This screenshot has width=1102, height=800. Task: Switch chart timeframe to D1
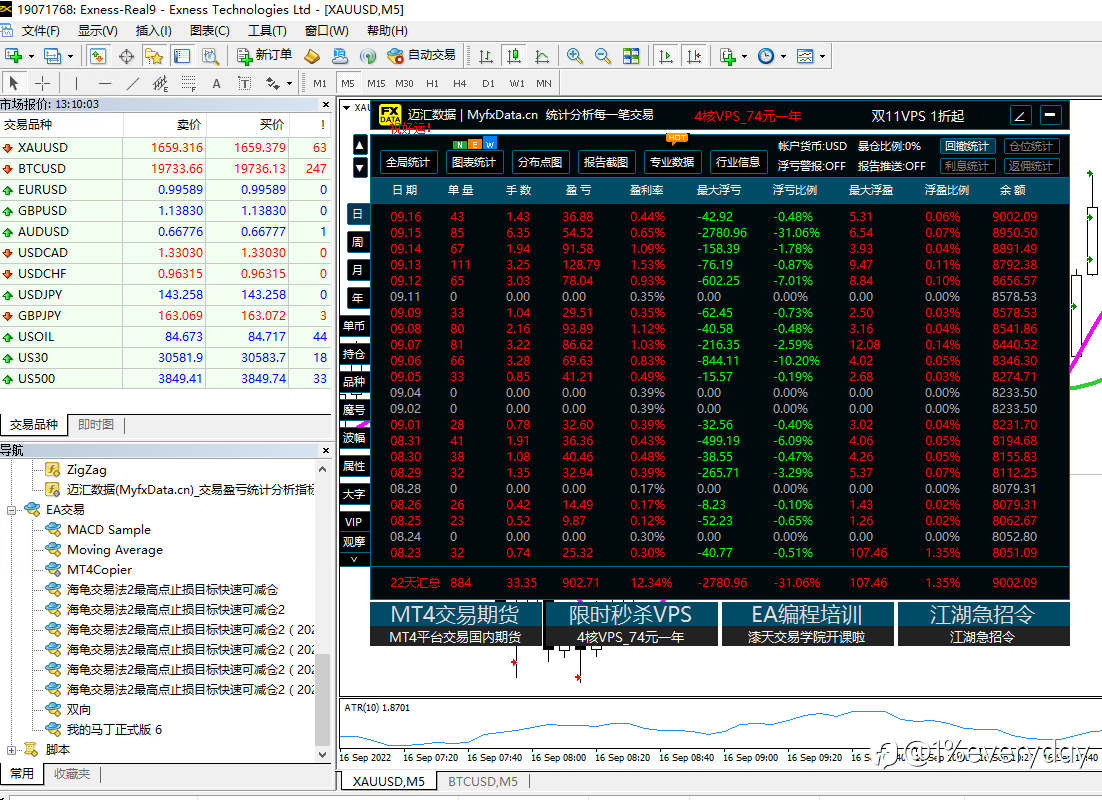(x=488, y=83)
